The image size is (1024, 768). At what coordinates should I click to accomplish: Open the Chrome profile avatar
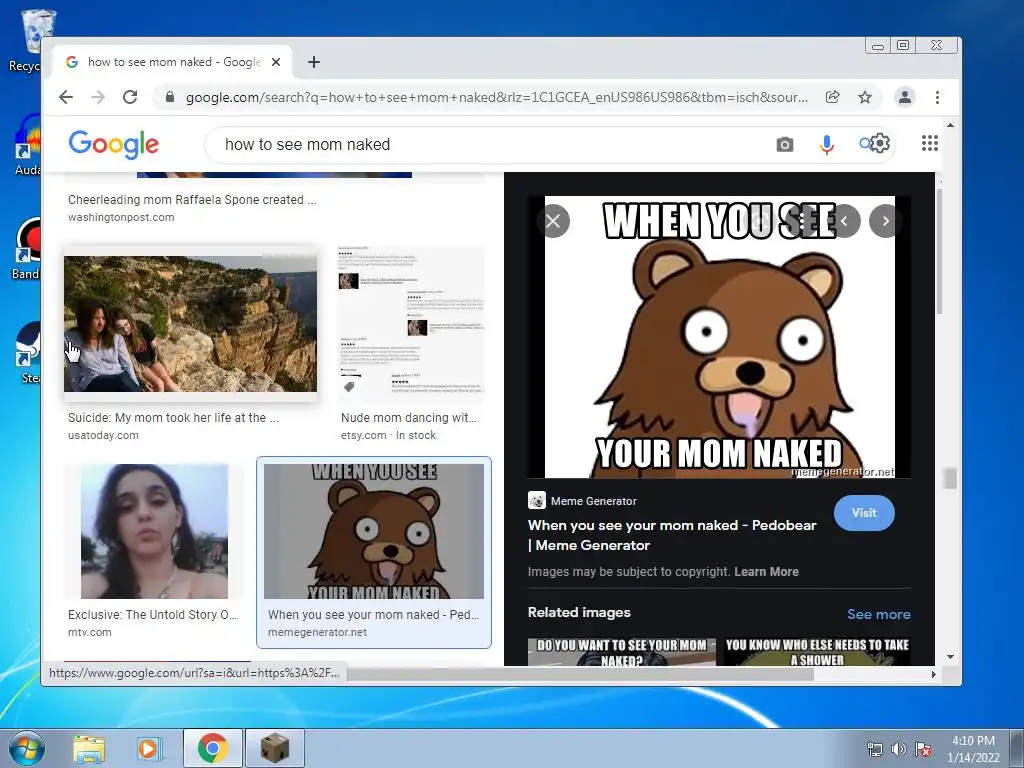pyautogui.click(x=904, y=97)
